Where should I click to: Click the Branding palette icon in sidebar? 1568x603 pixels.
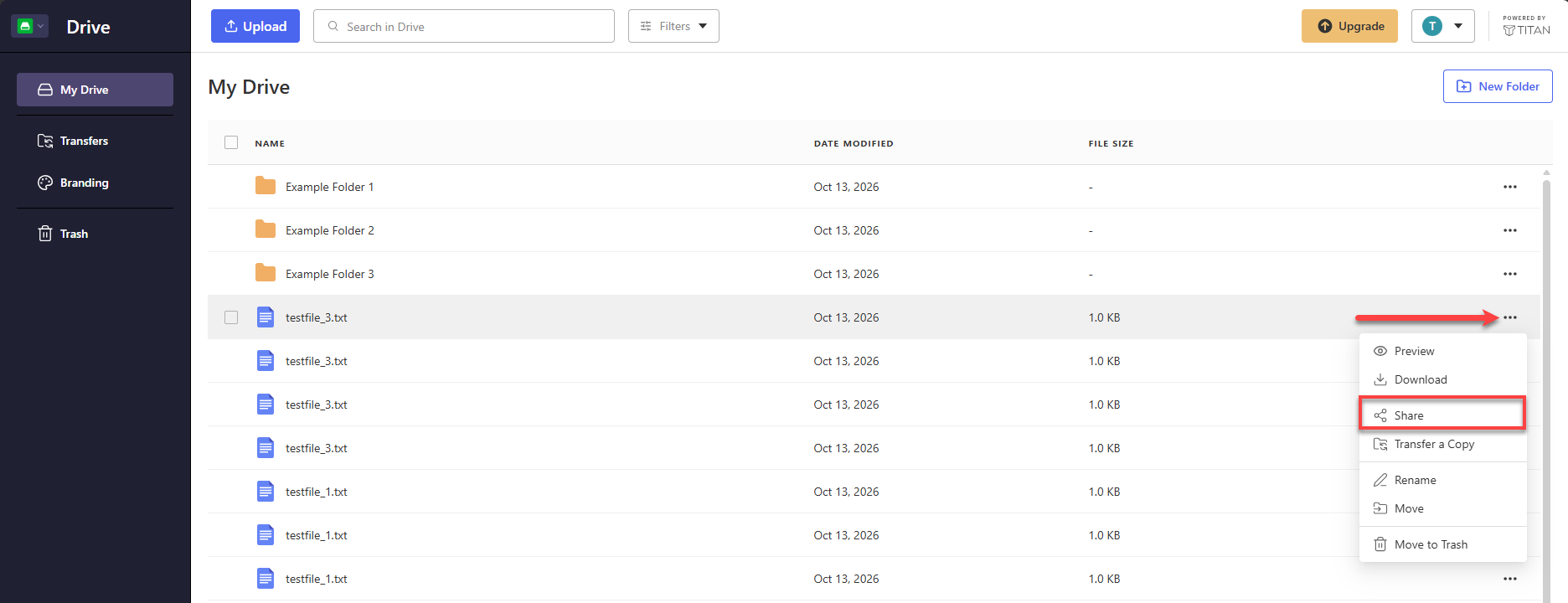click(x=45, y=183)
